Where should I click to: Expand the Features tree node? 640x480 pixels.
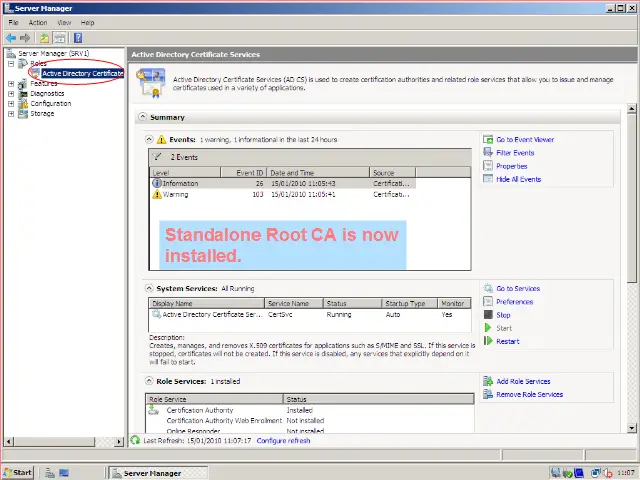pyautogui.click(x=11, y=84)
